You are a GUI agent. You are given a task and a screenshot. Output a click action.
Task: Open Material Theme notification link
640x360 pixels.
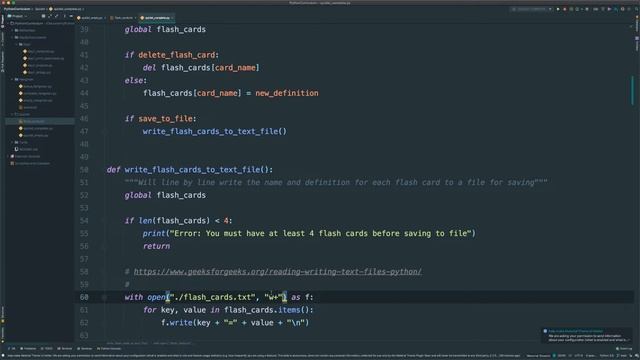576,331
